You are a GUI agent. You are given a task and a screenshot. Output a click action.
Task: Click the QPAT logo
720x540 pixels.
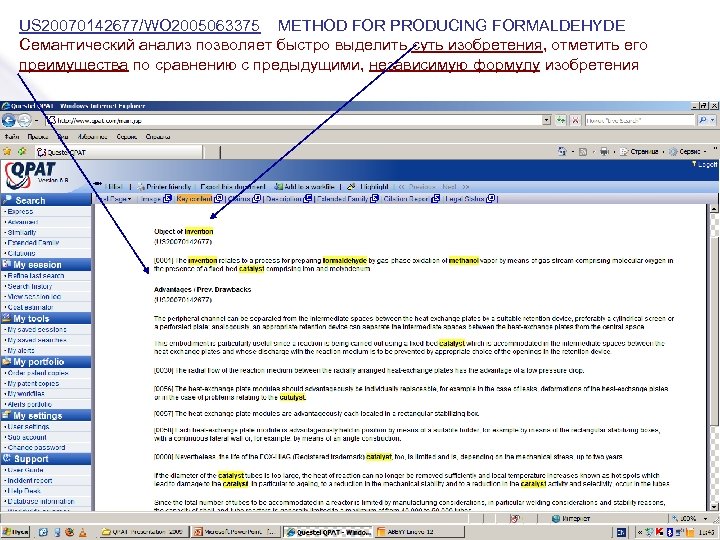pyautogui.click(x=30, y=175)
